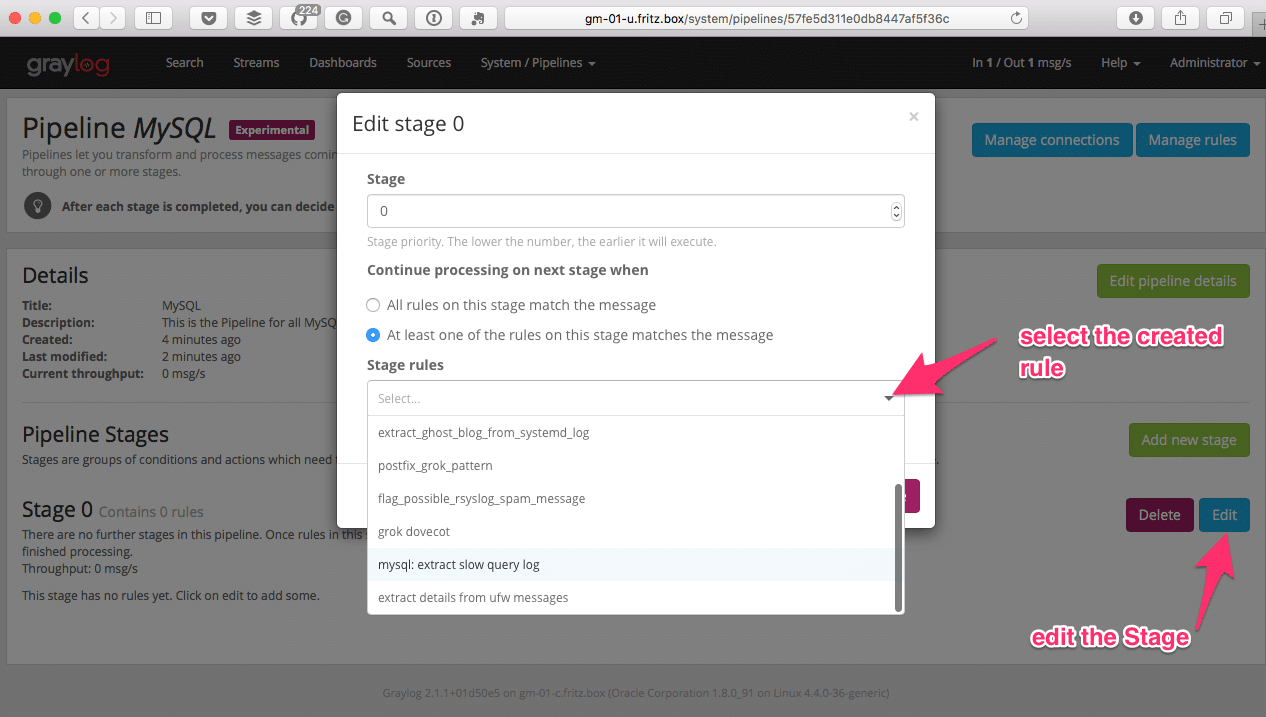Click the In/Out msg/s throughput indicator
This screenshot has height=717, width=1266.
(x=1021, y=62)
